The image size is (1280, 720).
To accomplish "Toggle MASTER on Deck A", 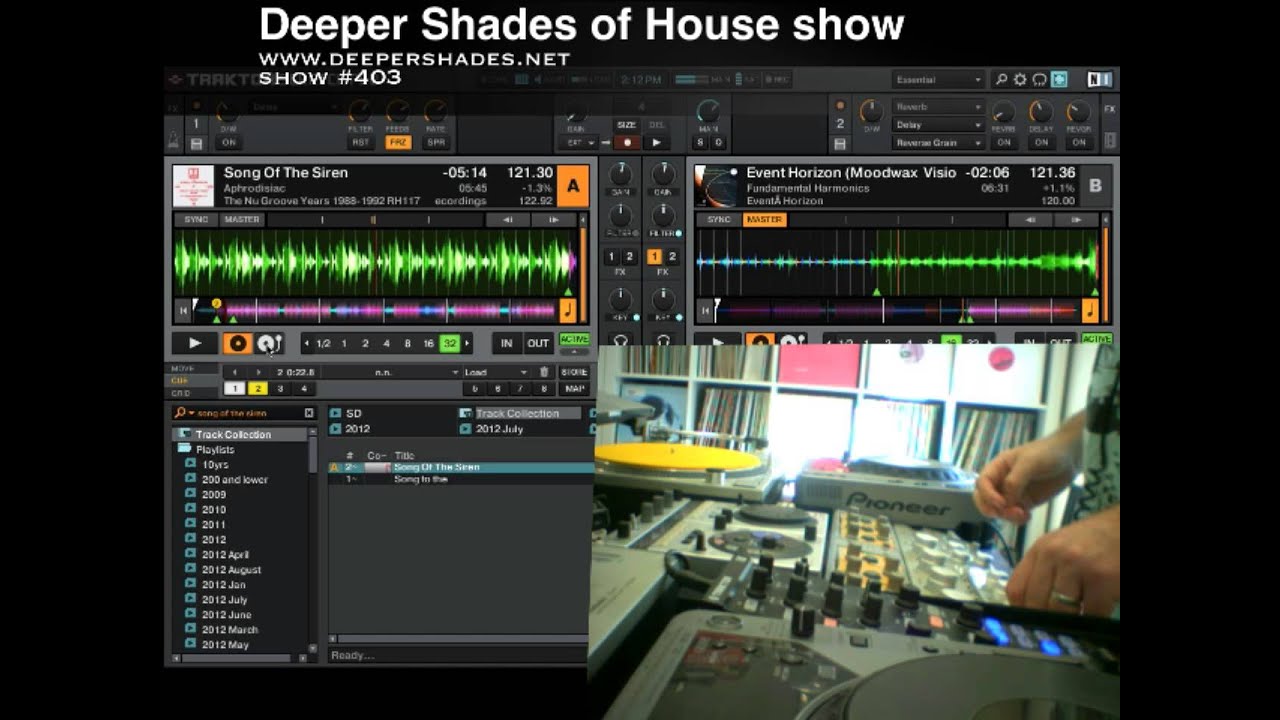I will coord(241,219).
